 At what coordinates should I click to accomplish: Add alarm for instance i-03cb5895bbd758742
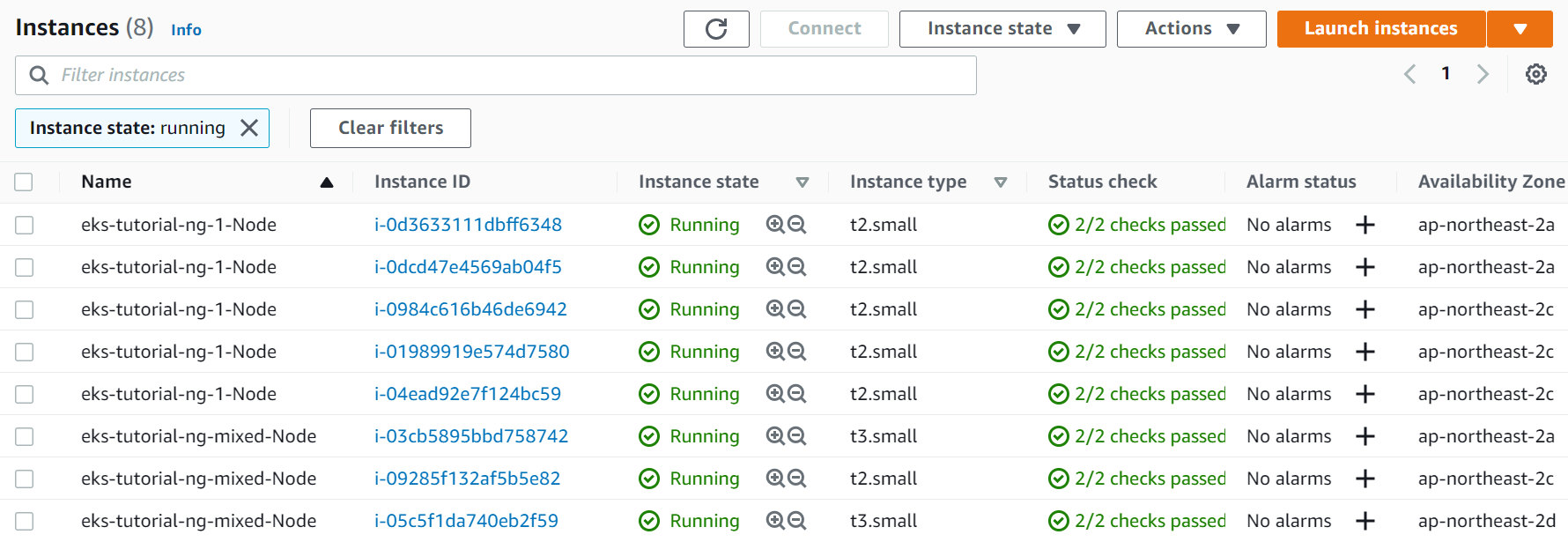tap(1365, 436)
